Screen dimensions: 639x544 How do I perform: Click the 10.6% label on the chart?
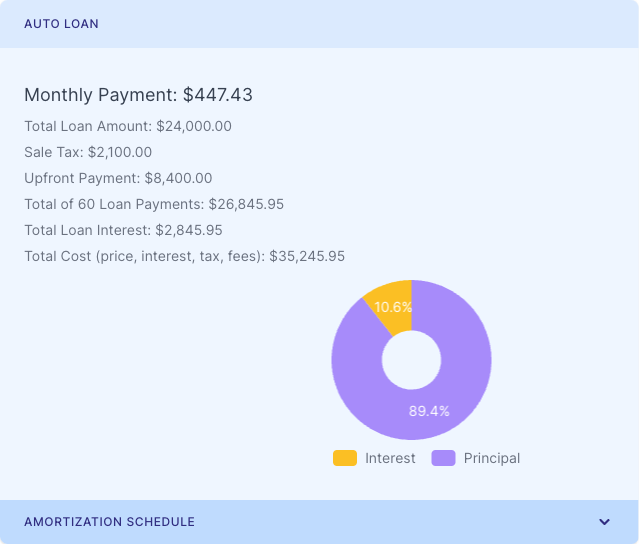point(394,307)
